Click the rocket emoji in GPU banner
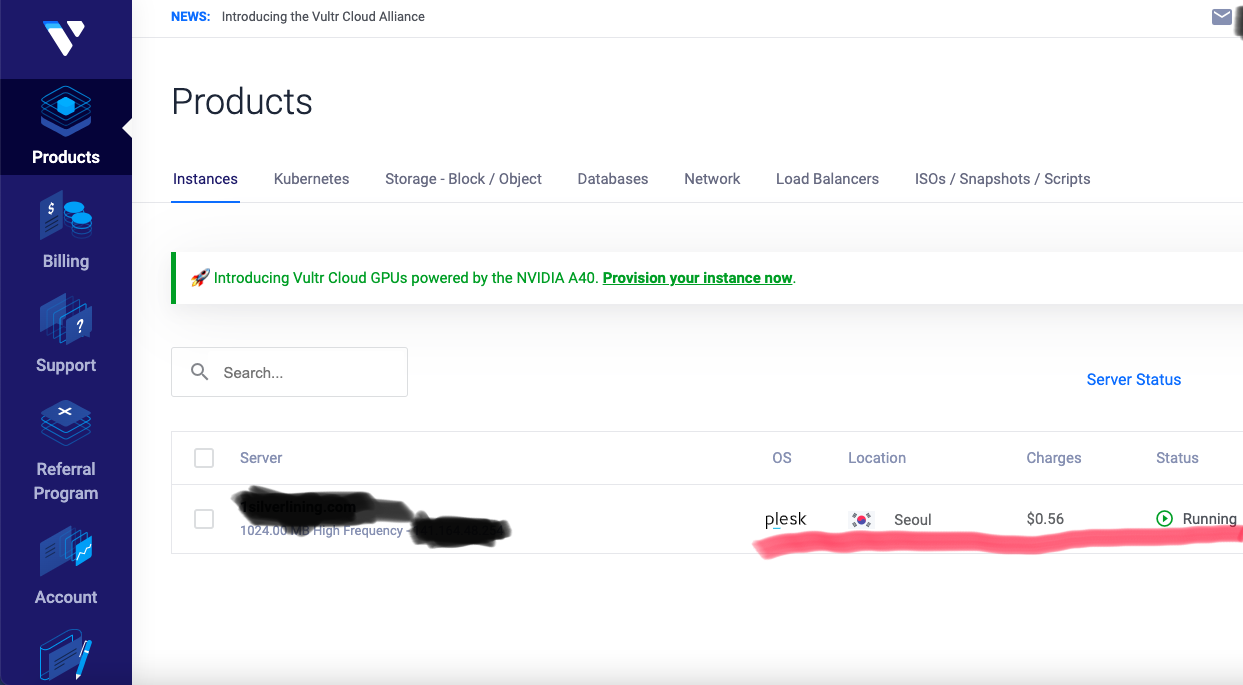 click(199, 278)
